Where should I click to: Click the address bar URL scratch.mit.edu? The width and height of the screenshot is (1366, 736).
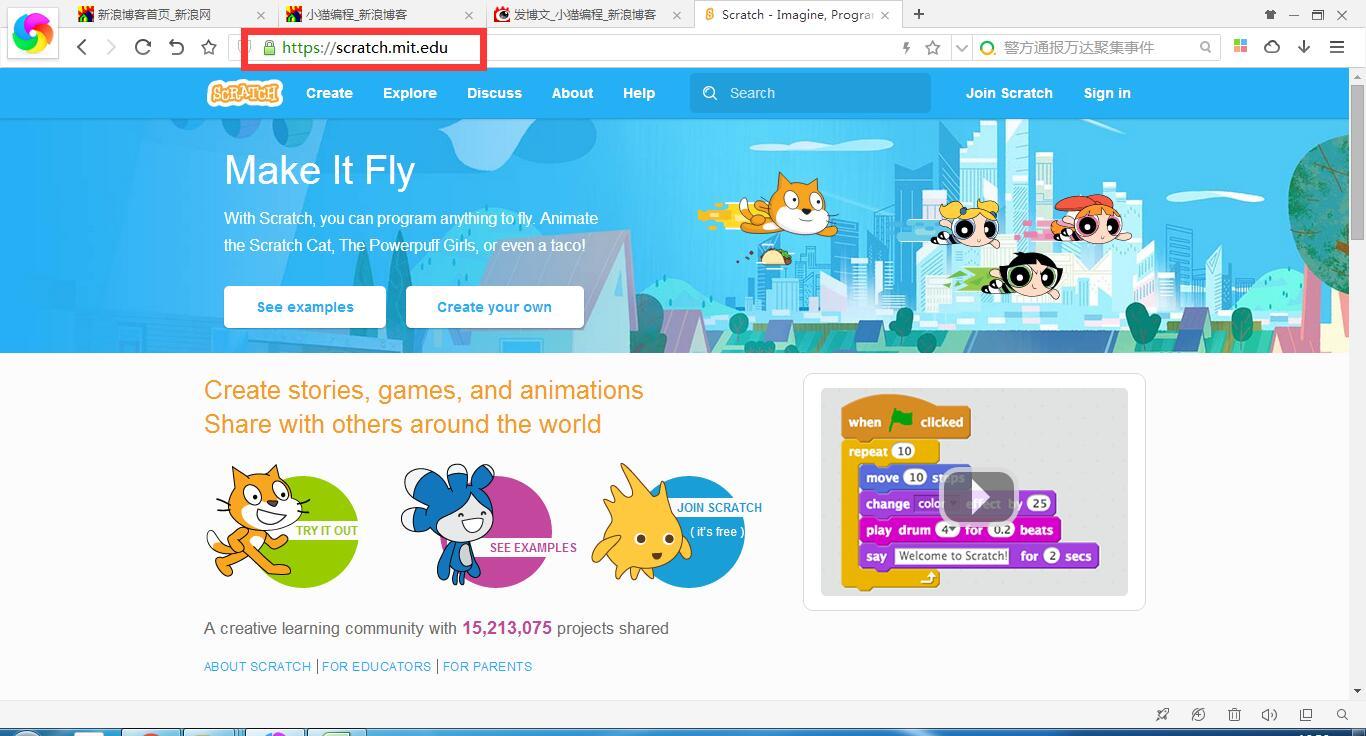tap(365, 47)
